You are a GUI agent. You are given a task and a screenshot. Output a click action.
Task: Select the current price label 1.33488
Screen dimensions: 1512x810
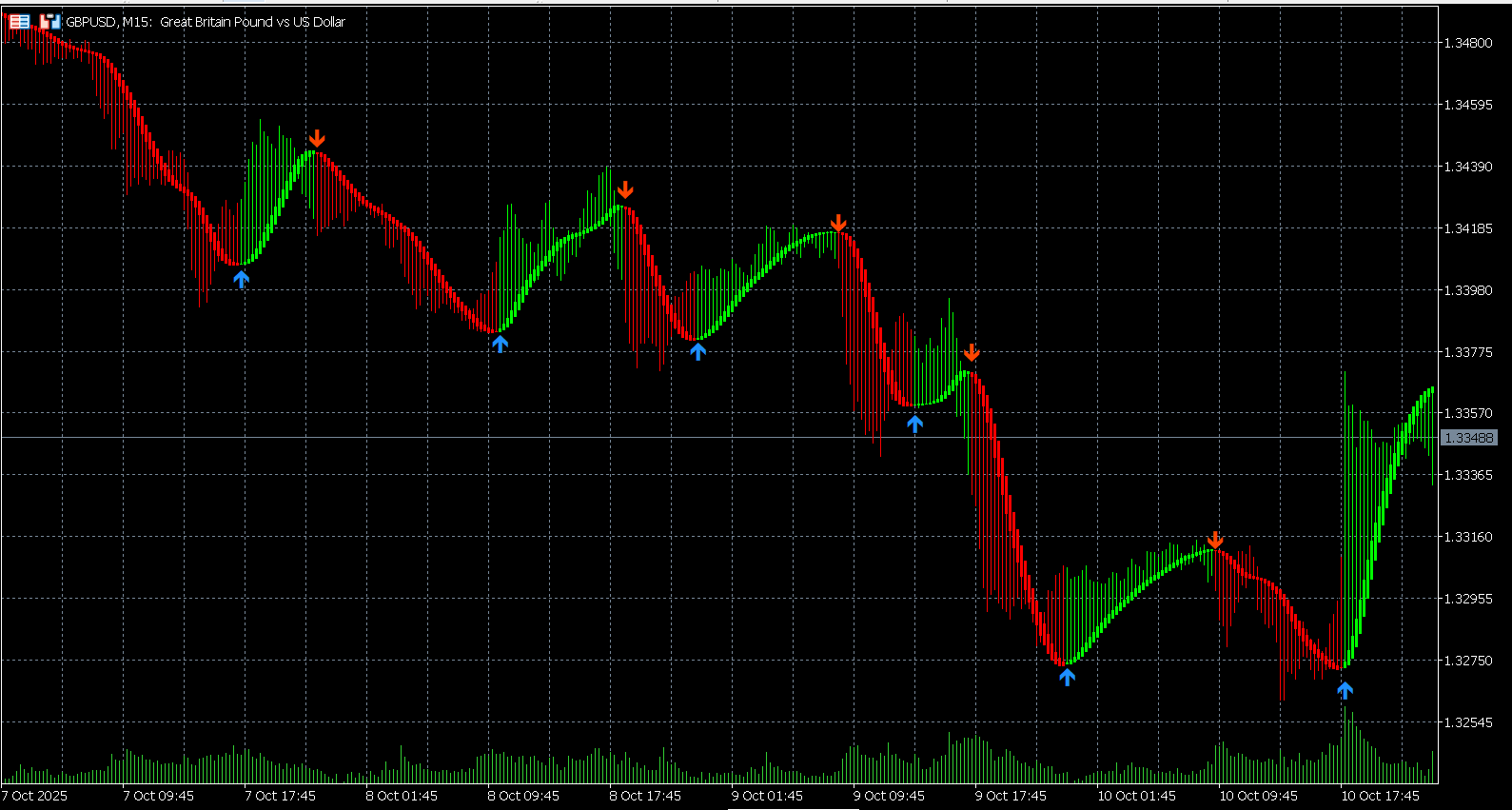(x=1469, y=438)
